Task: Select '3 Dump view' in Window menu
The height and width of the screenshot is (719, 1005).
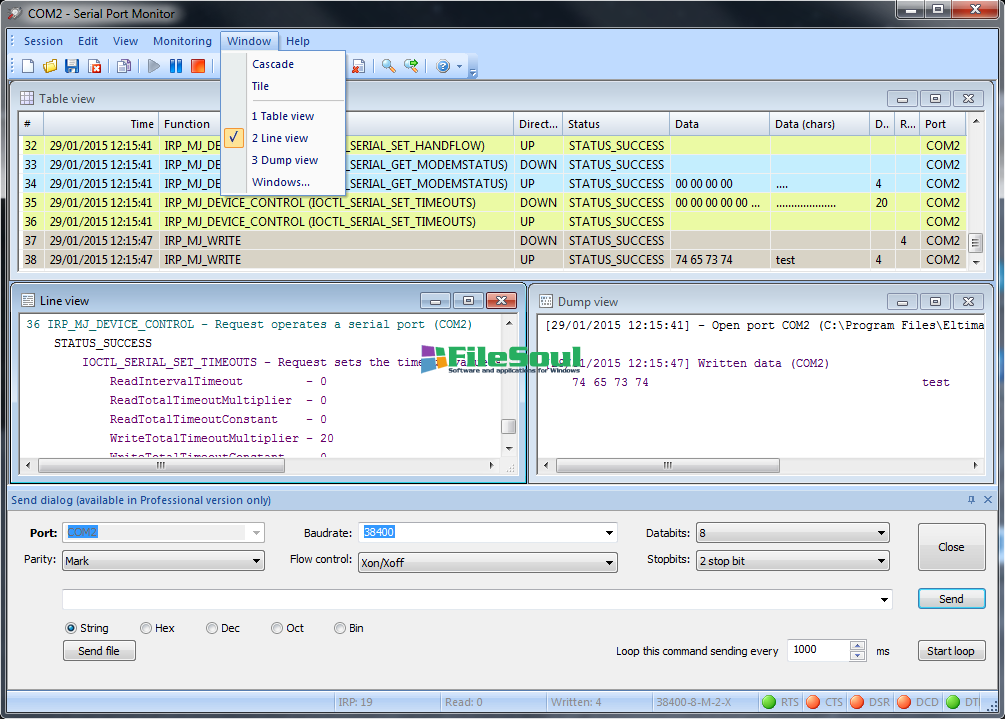Action: point(285,160)
